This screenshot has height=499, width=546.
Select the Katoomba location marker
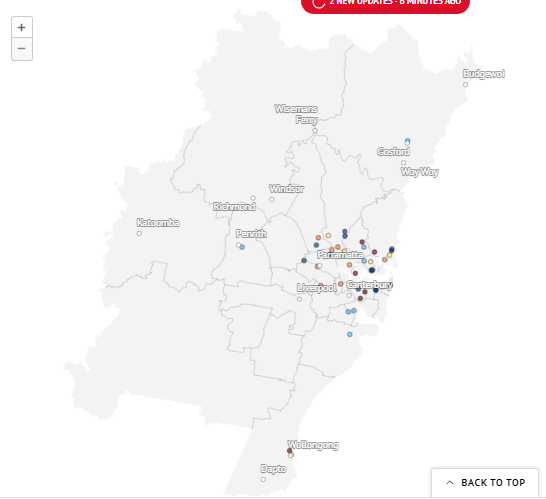coord(139,233)
